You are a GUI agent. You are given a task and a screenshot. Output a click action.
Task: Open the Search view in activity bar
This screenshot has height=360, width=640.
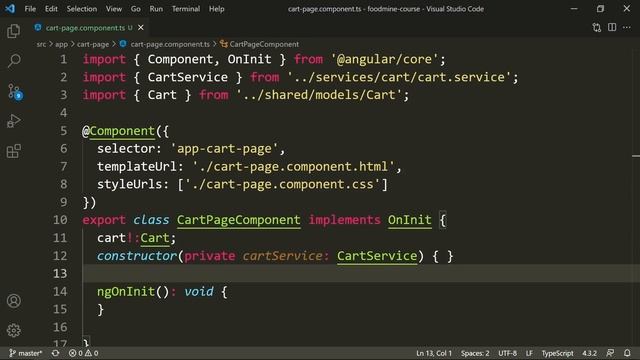coord(14,61)
